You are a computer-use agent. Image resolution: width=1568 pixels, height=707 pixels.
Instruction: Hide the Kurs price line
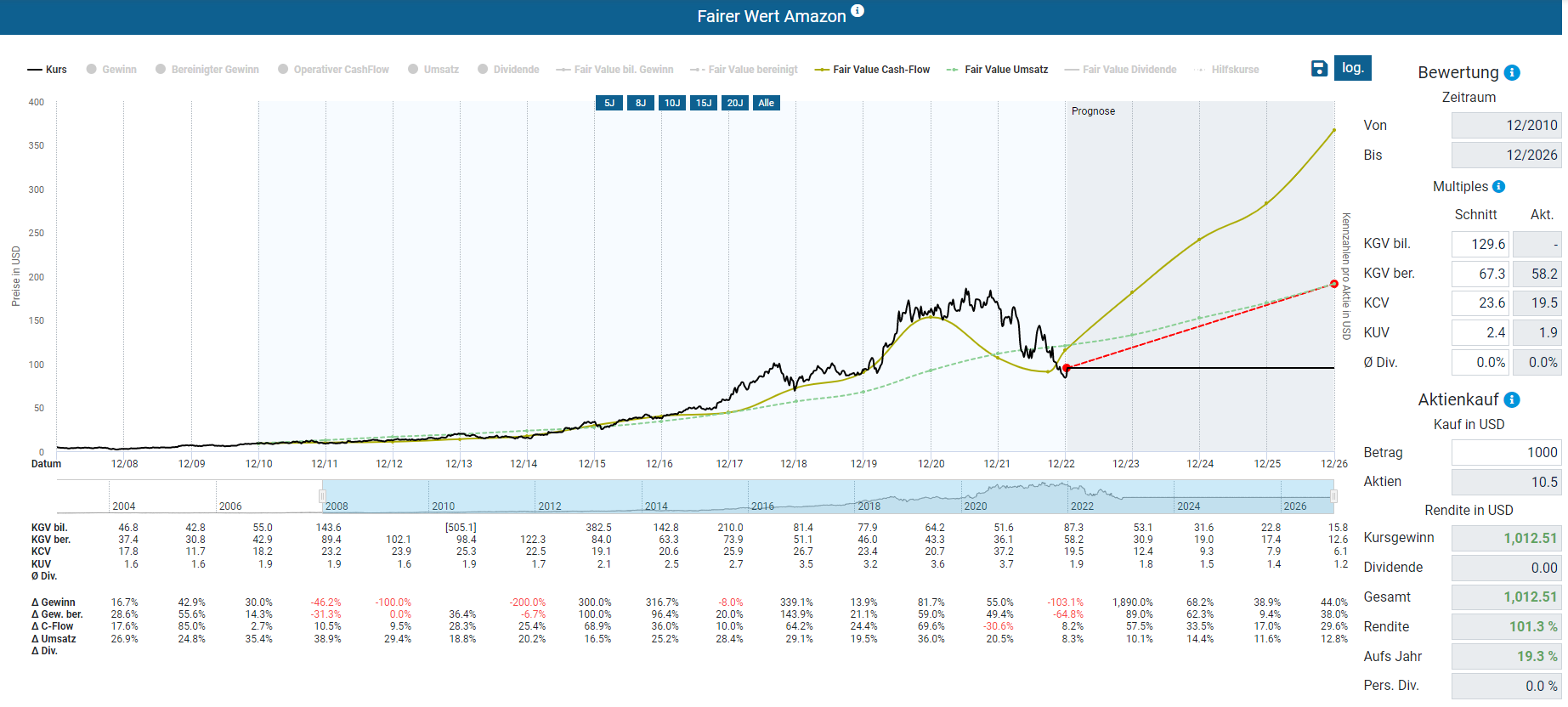coord(47,70)
